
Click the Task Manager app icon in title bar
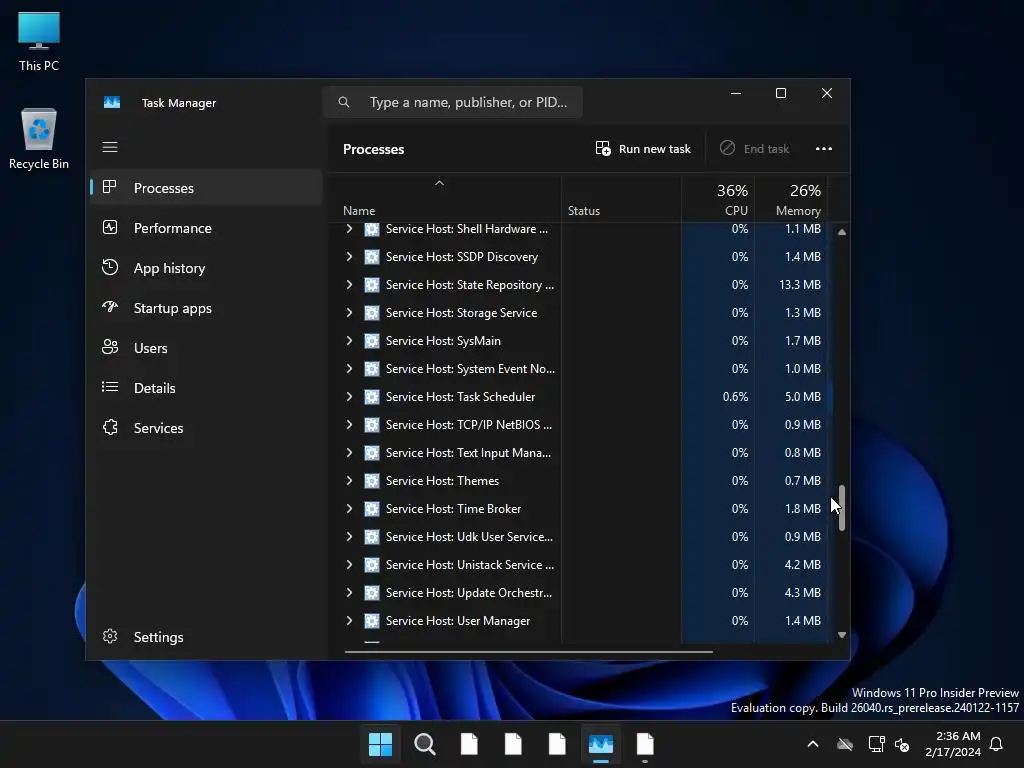coord(112,103)
